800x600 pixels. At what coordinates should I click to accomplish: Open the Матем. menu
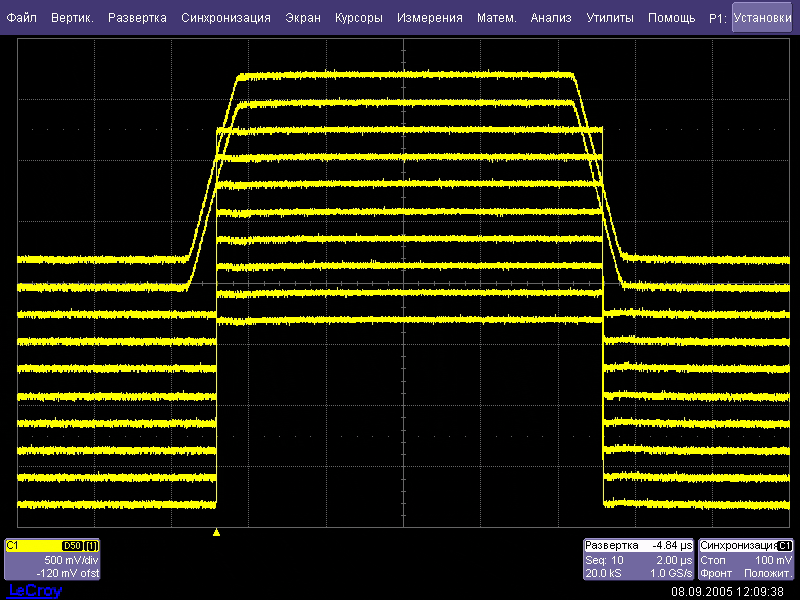click(496, 18)
